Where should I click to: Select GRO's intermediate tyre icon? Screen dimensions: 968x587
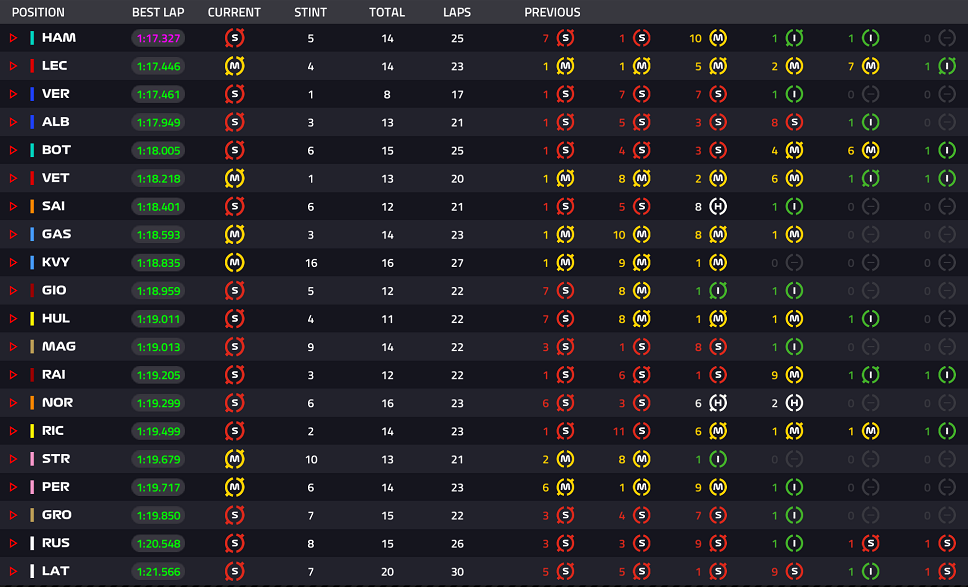pyautogui.click(x=795, y=515)
